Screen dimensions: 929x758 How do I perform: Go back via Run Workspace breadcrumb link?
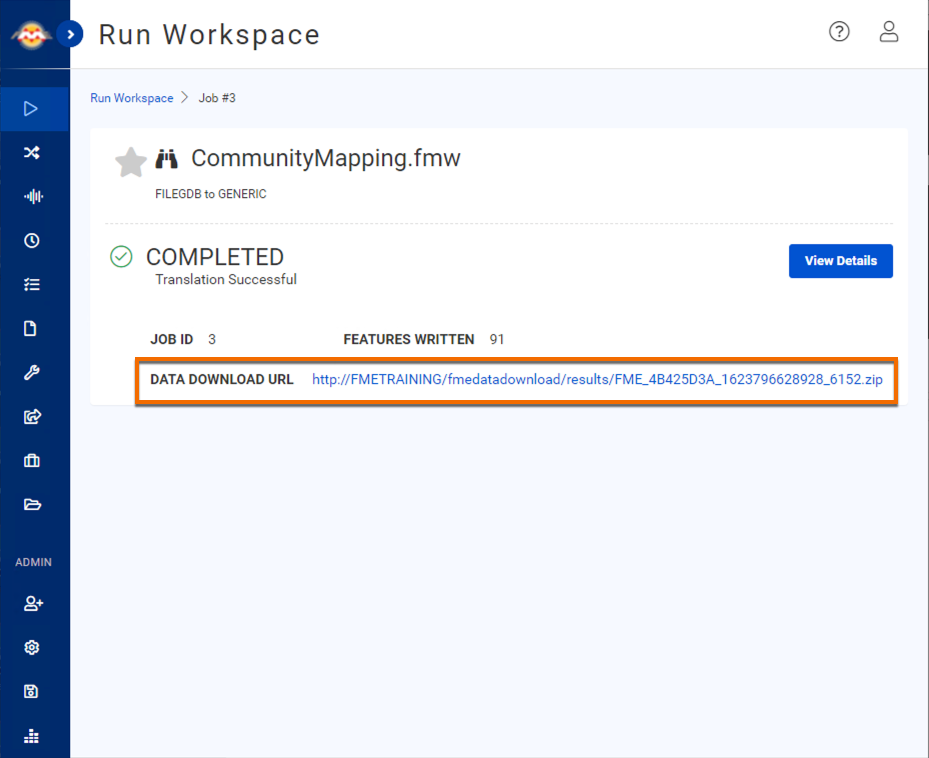point(132,98)
